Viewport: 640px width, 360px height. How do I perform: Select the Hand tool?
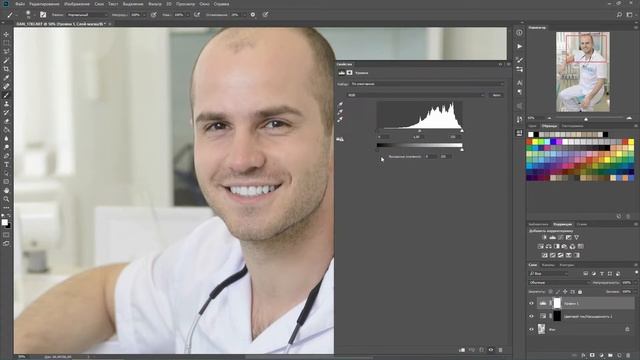(6, 191)
